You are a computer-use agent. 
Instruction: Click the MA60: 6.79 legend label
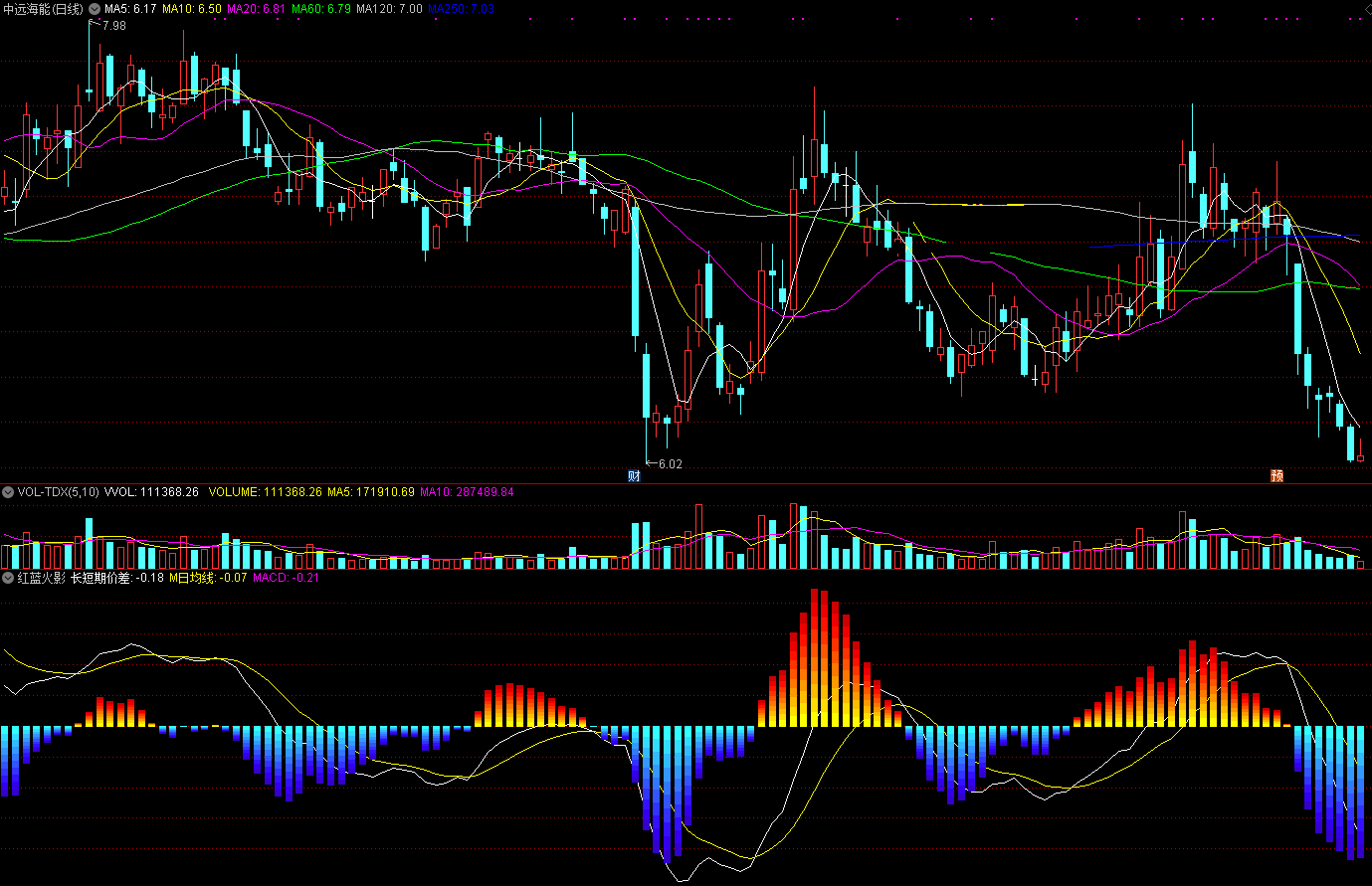coord(320,9)
